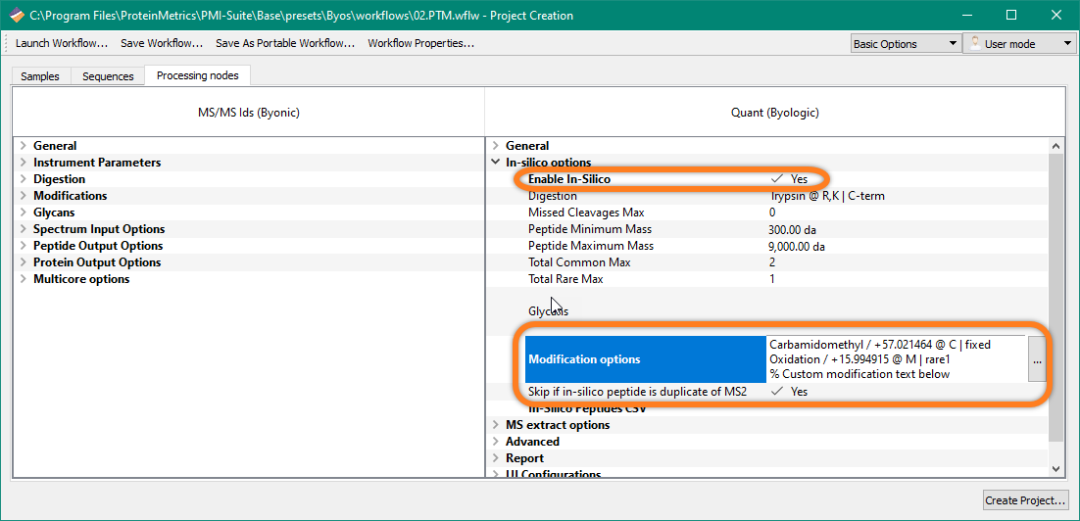The height and width of the screenshot is (521, 1080).
Task: Toggle Skip if in-silico peptide is duplicate checkmark
Action: click(x=777, y=392)
